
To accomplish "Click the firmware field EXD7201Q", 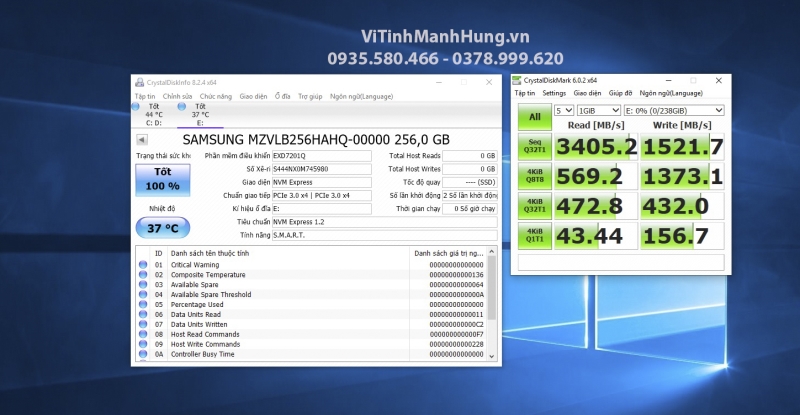I will point(321,156).
